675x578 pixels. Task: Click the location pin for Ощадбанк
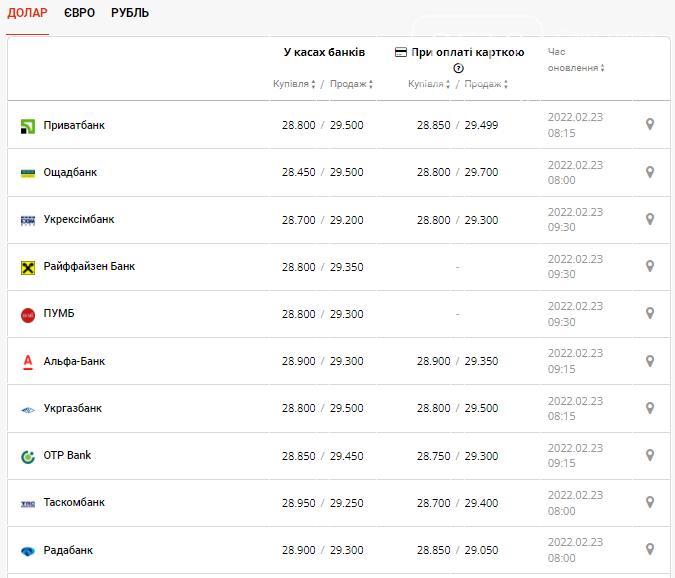tap(650, 172)
